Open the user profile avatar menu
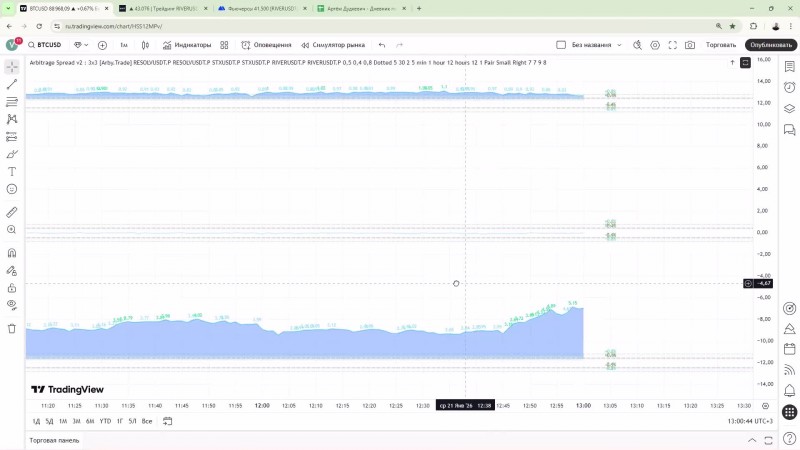This screenshot has height=450, width=800. click(x=12, y=45)
